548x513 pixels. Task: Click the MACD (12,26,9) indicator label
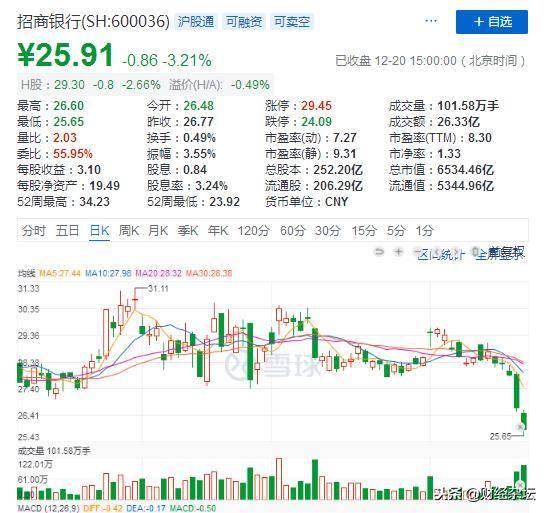[x=49, y=508]
